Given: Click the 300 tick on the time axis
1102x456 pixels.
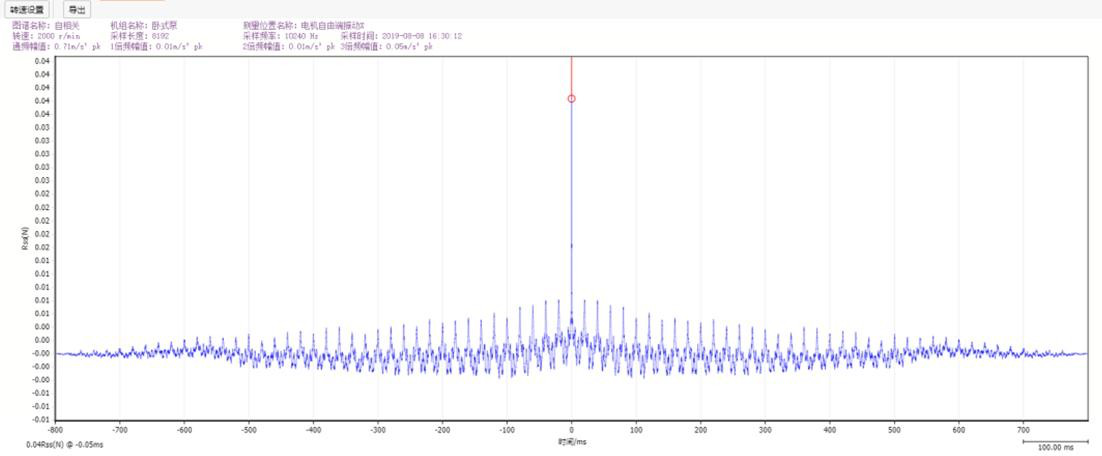Looking at the screenshot, I should [765, 430].
